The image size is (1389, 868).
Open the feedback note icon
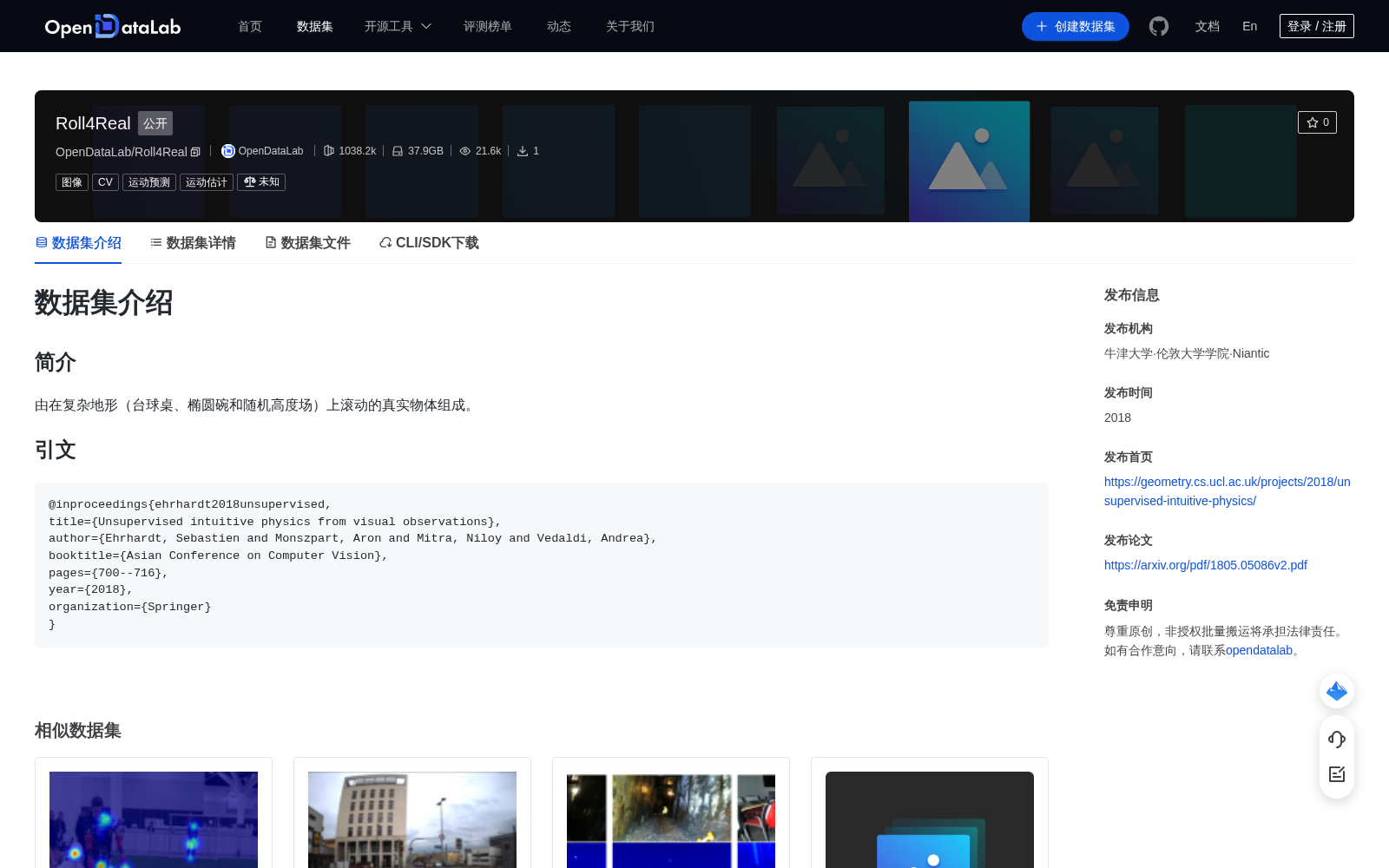point(1337,774)
